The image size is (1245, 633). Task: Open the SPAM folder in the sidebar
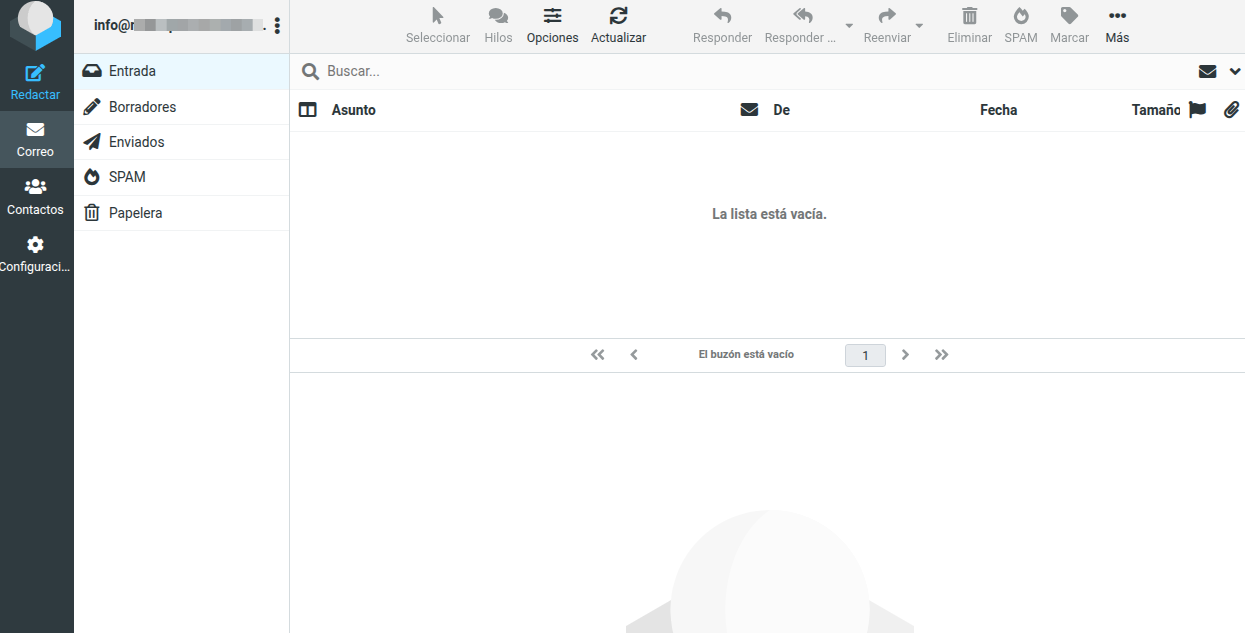182,177
